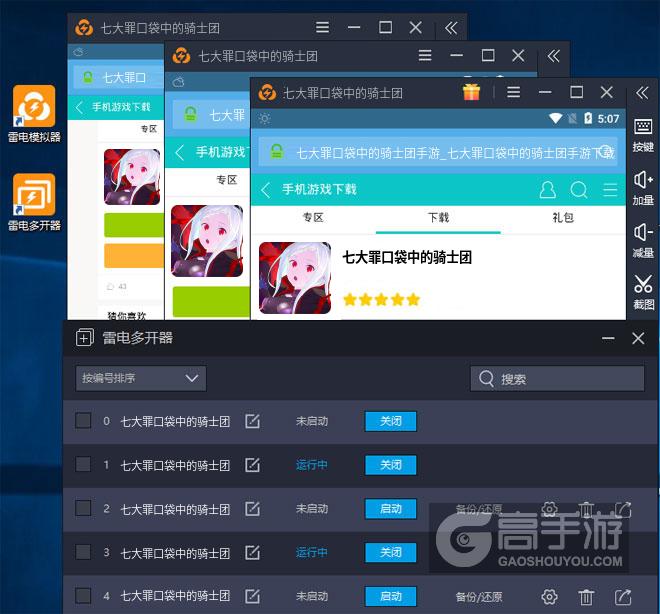This screenshot has height=614, width=660.
Task: Switch to the 礼包 tab
Action: tap(563, 218)
